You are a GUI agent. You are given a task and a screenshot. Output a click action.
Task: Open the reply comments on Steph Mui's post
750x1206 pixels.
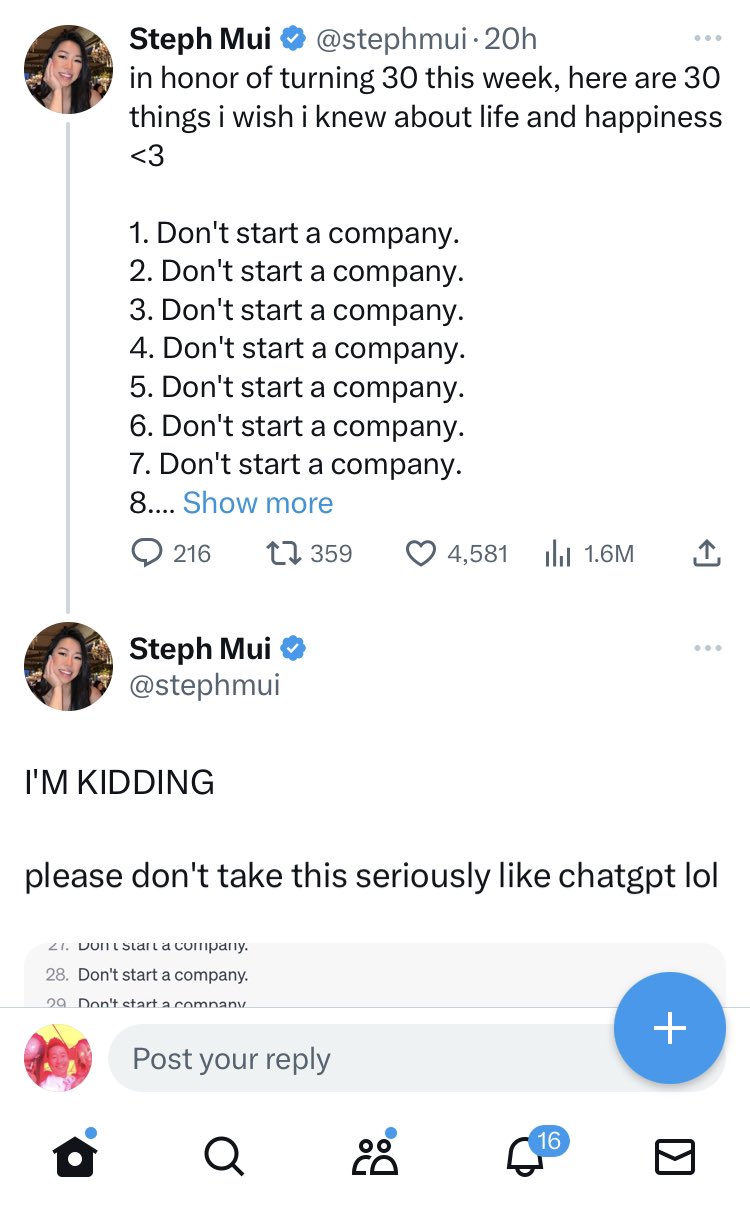(149, 553)
